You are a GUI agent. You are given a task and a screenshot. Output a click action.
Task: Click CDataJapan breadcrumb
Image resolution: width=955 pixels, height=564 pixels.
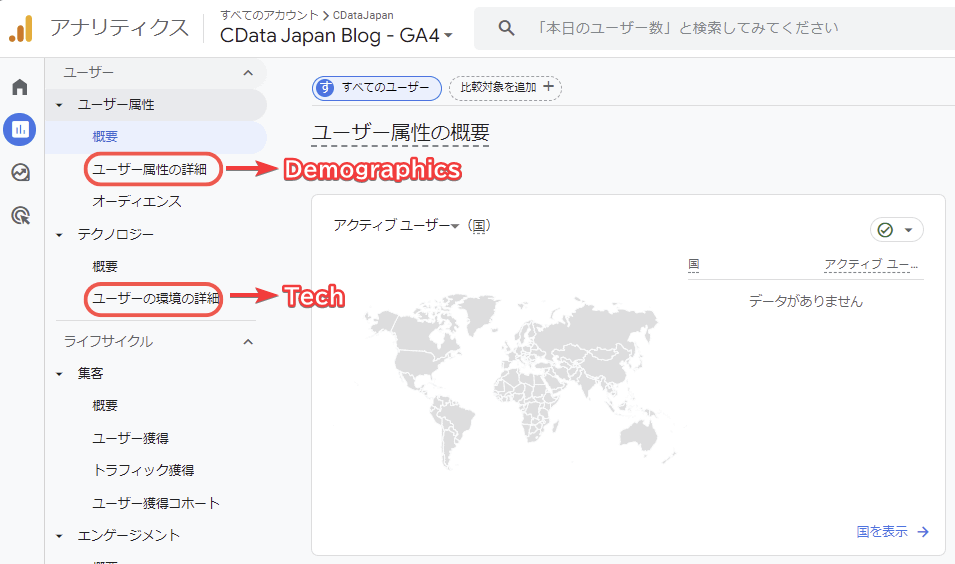point(363,15)
